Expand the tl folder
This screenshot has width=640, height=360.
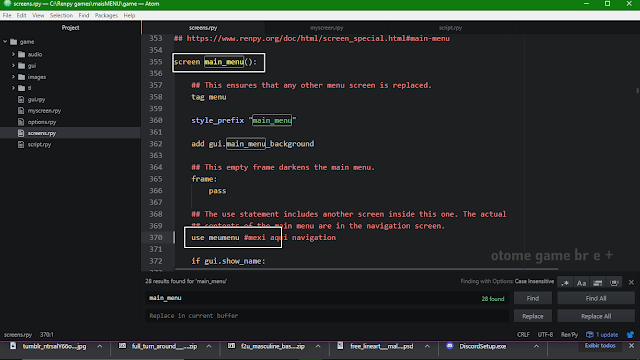click(x=13, y=88)
